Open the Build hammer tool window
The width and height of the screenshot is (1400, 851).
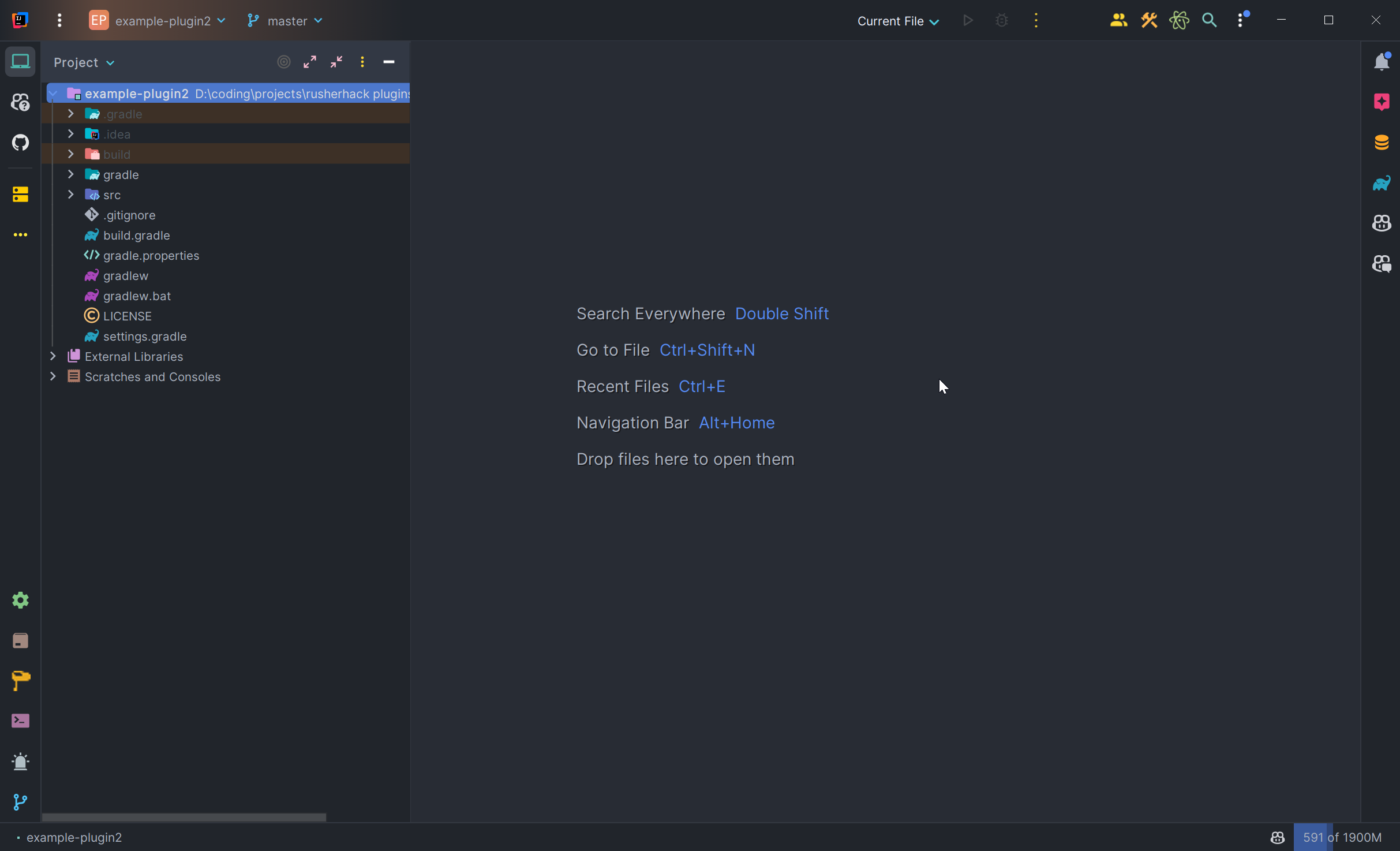pos(20,681)
